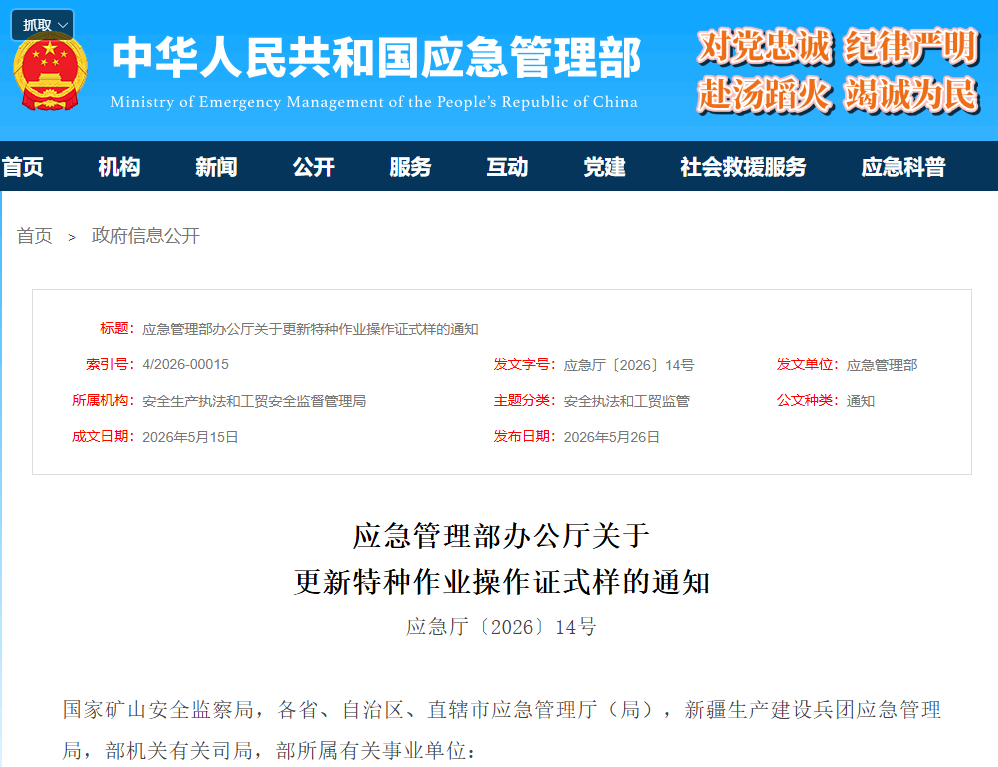Click the 政府信息公开 breadcrumb link
Image resolution: width=998 pixels, height=767 pixels.
(146, 236)
